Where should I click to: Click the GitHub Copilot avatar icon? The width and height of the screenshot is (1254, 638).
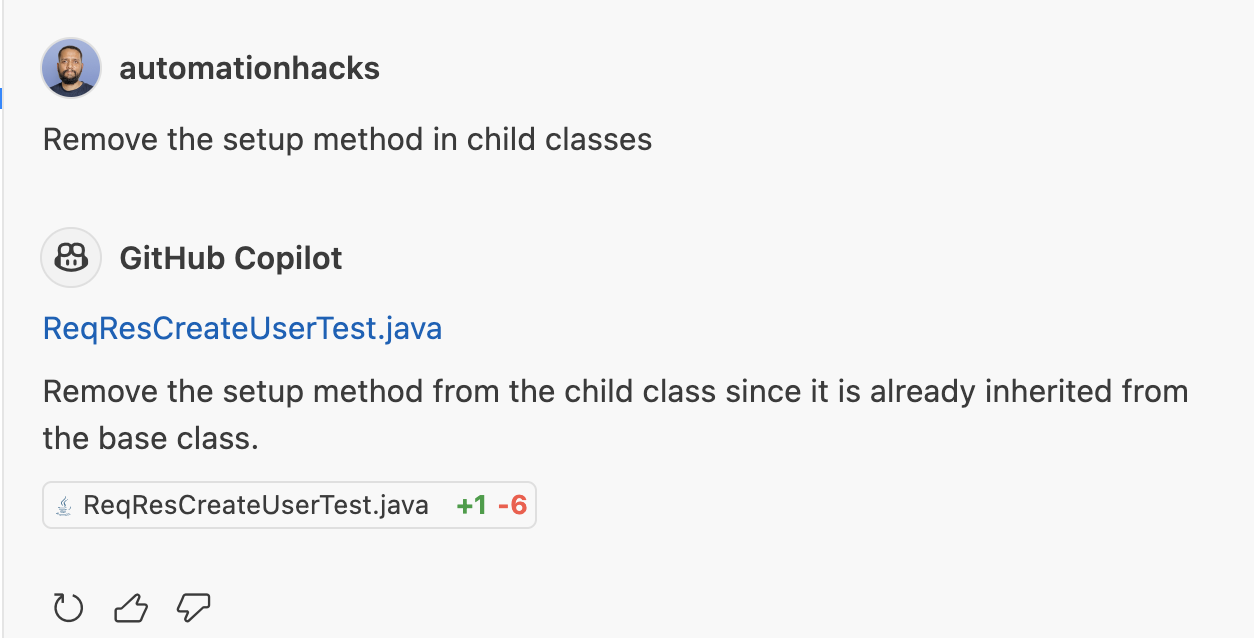pyautogui.click(x=71, y=258)
